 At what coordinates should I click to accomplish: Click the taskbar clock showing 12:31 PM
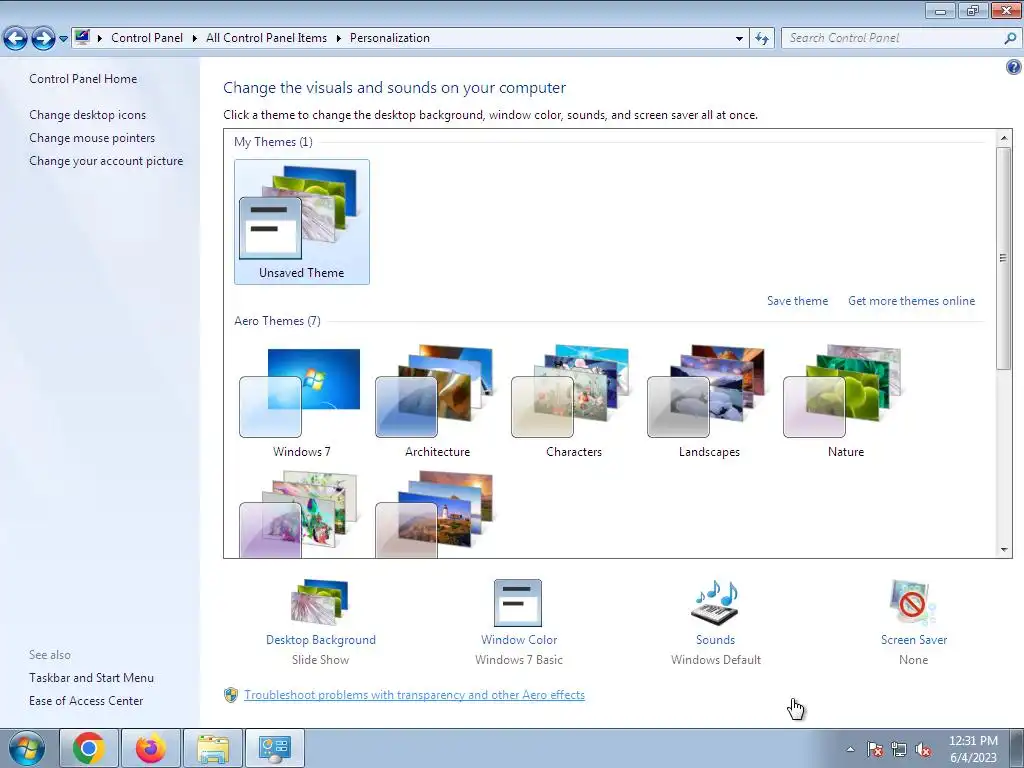click(x=973, y=749)
